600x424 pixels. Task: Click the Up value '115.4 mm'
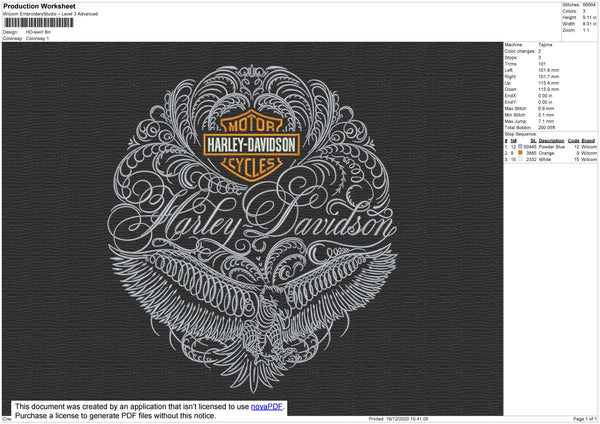pyautogui.click(x=549, y=83)
